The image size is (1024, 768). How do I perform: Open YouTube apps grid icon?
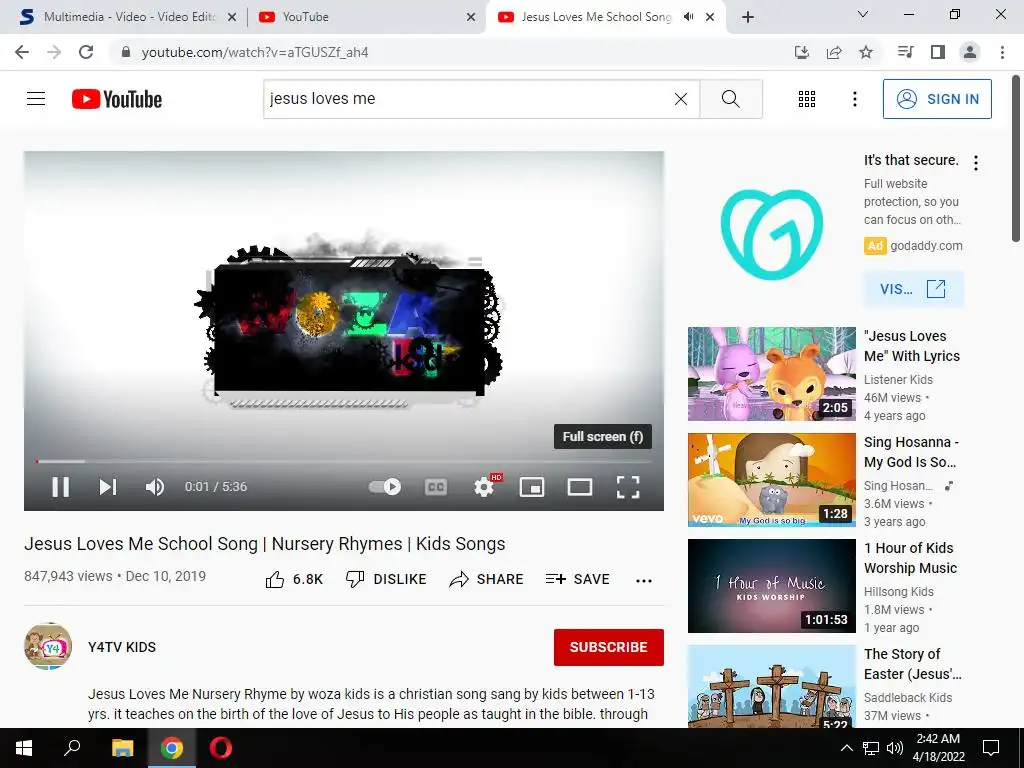click(x=807, y=99)
